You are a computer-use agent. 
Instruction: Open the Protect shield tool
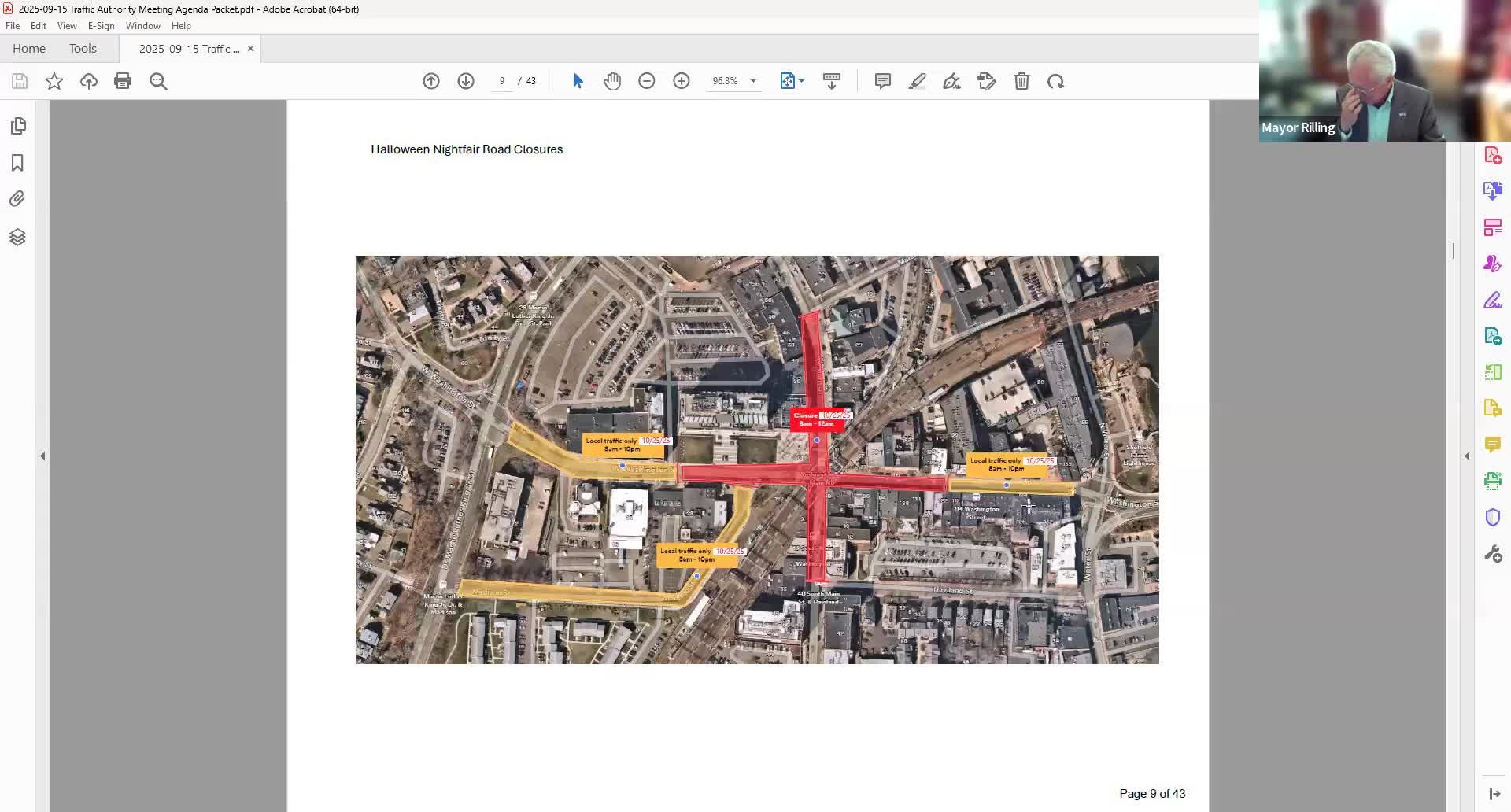point(1493,517)
